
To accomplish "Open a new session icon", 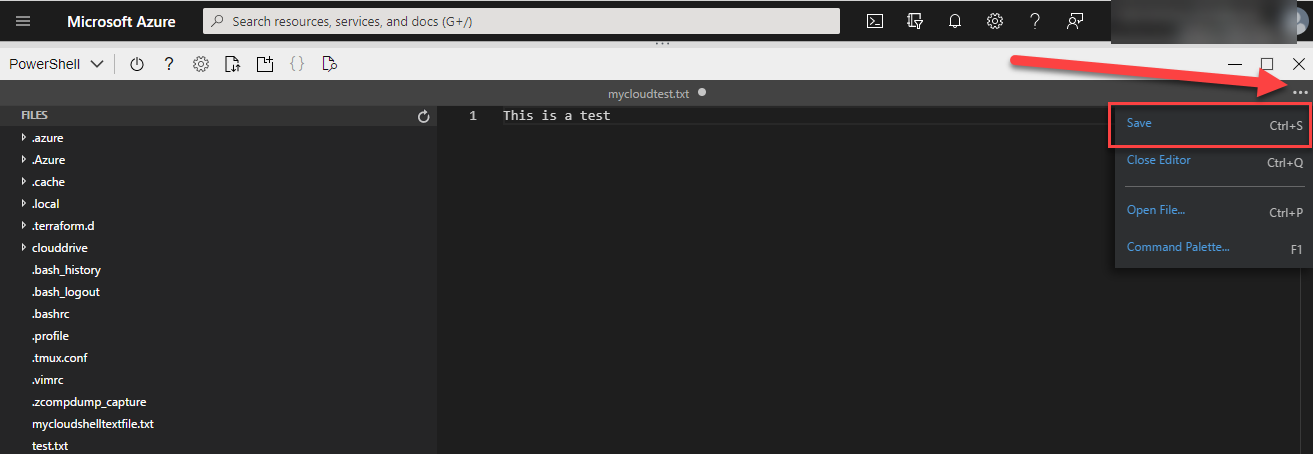I will [265, 64].
